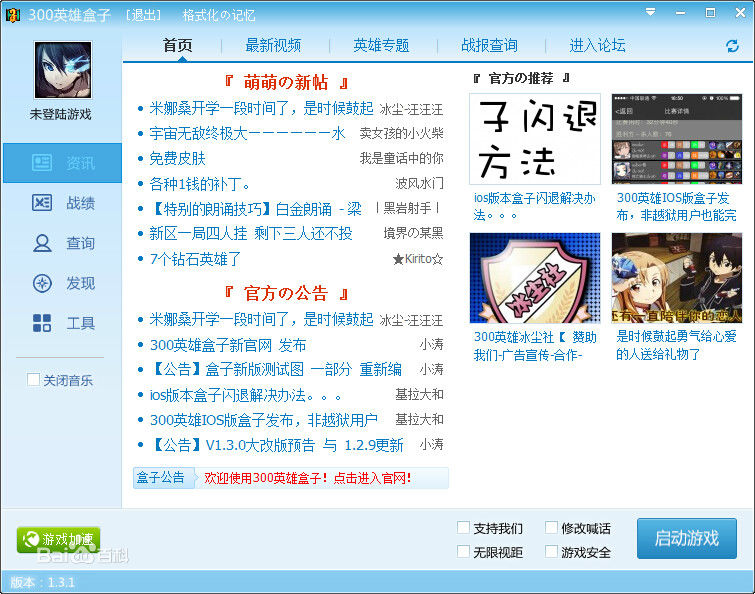Click the [退出] logout link
755x594 pixels.
click(x=143, y=15)
